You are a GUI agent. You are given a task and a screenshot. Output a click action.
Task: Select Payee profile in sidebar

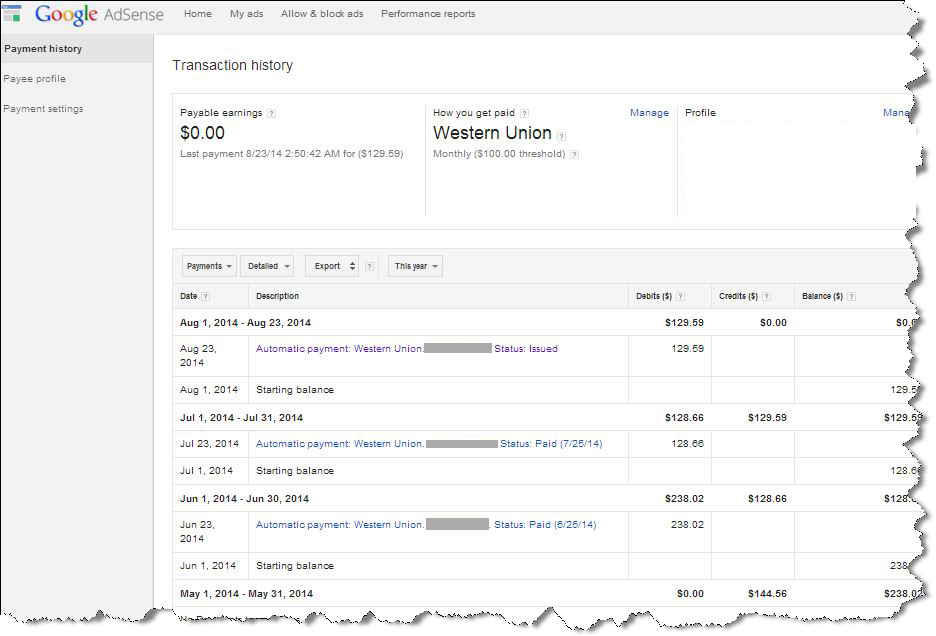coord(35,79)
